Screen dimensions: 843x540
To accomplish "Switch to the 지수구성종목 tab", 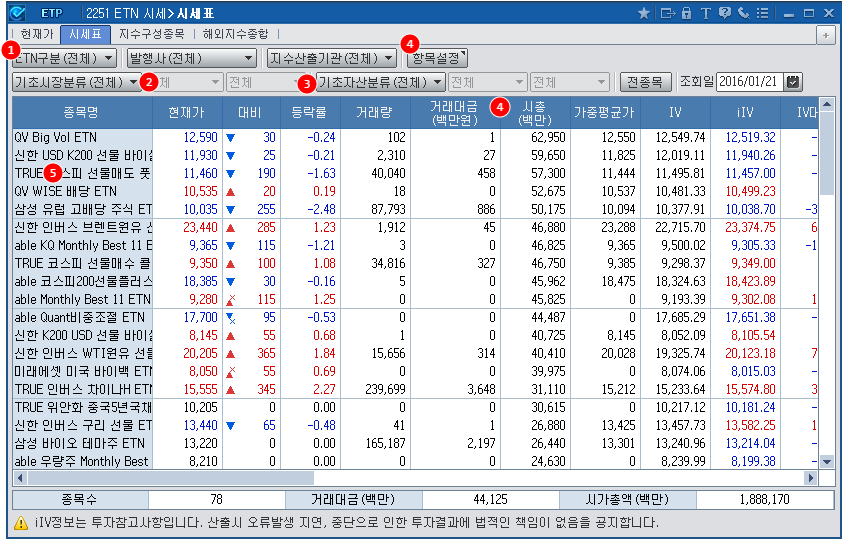I will (151, 34).
